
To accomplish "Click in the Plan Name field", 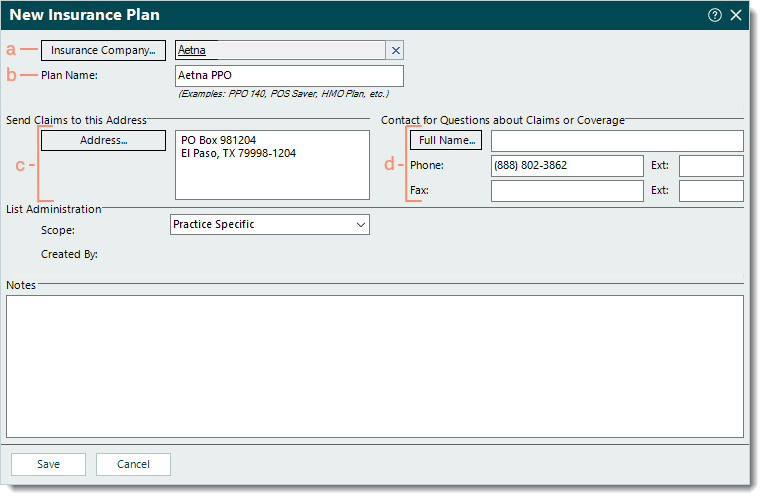I will (289, 76).
